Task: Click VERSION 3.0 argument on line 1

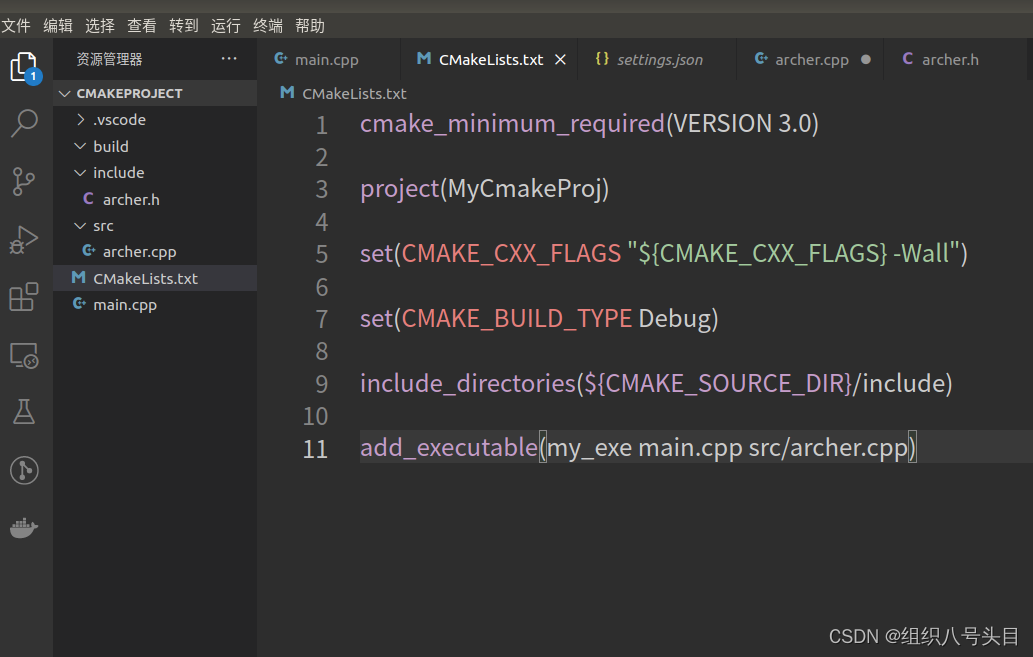Action: [742, 124]
